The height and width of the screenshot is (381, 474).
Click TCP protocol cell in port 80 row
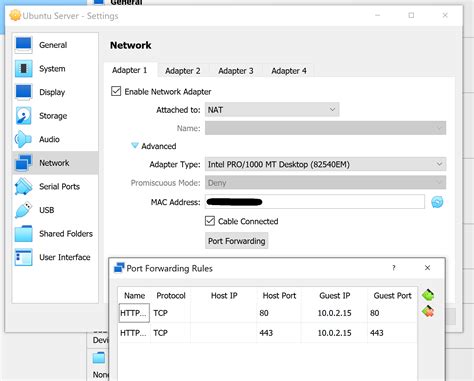170,313
